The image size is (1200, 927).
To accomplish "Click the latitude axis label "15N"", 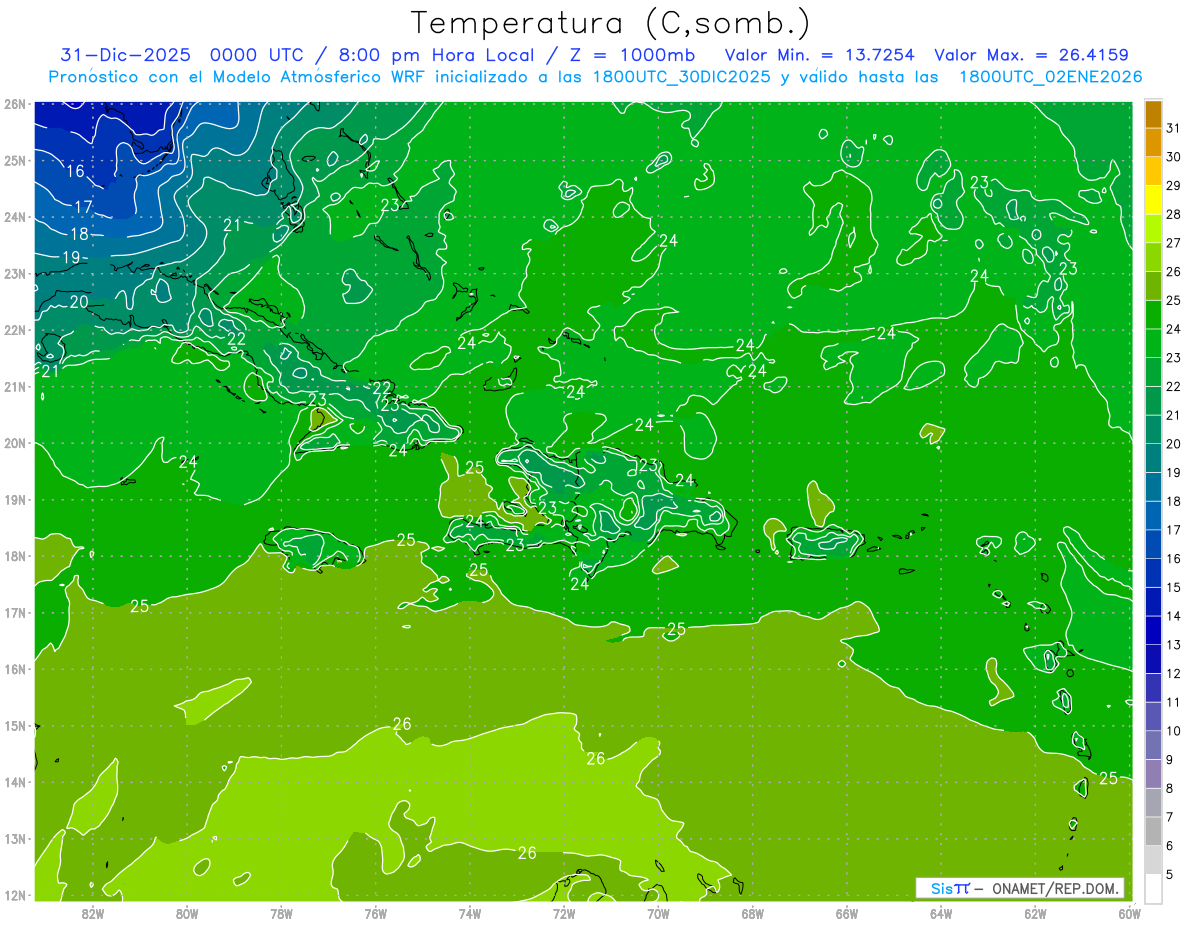I will point(15,726).
